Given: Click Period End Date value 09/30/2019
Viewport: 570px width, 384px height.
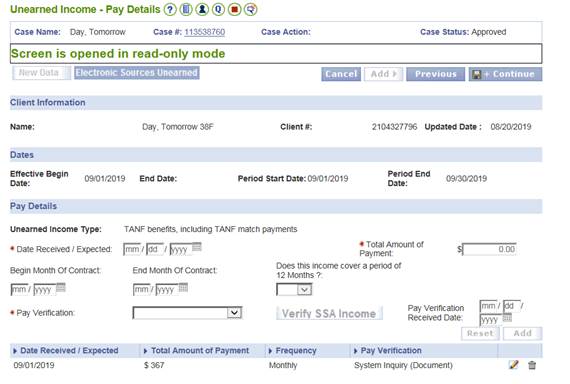Looking at the screenshot, I should pyautogui.click(x=466, y=179).
